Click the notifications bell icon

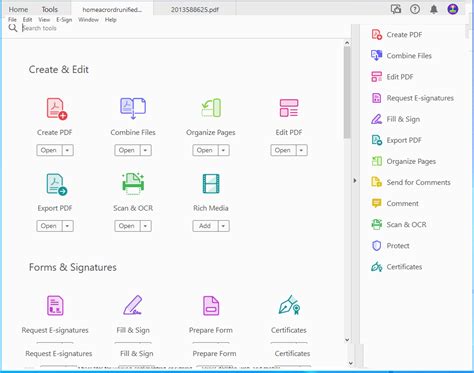(x=434, y=9)
